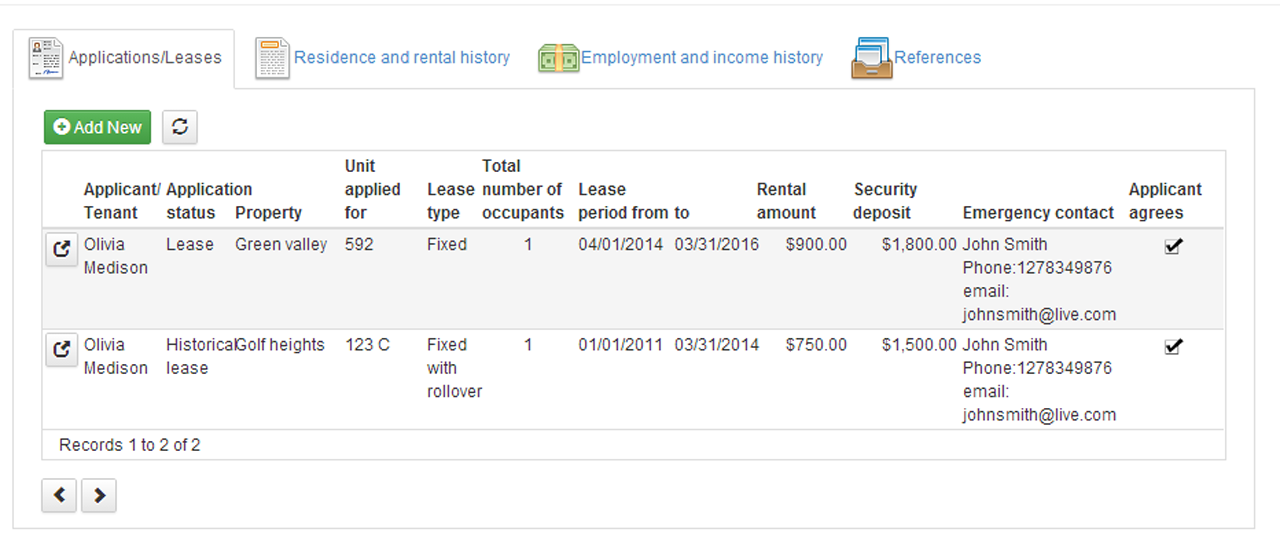
Task: Click the Residence and rental history document icon
Action: point(272,58)
